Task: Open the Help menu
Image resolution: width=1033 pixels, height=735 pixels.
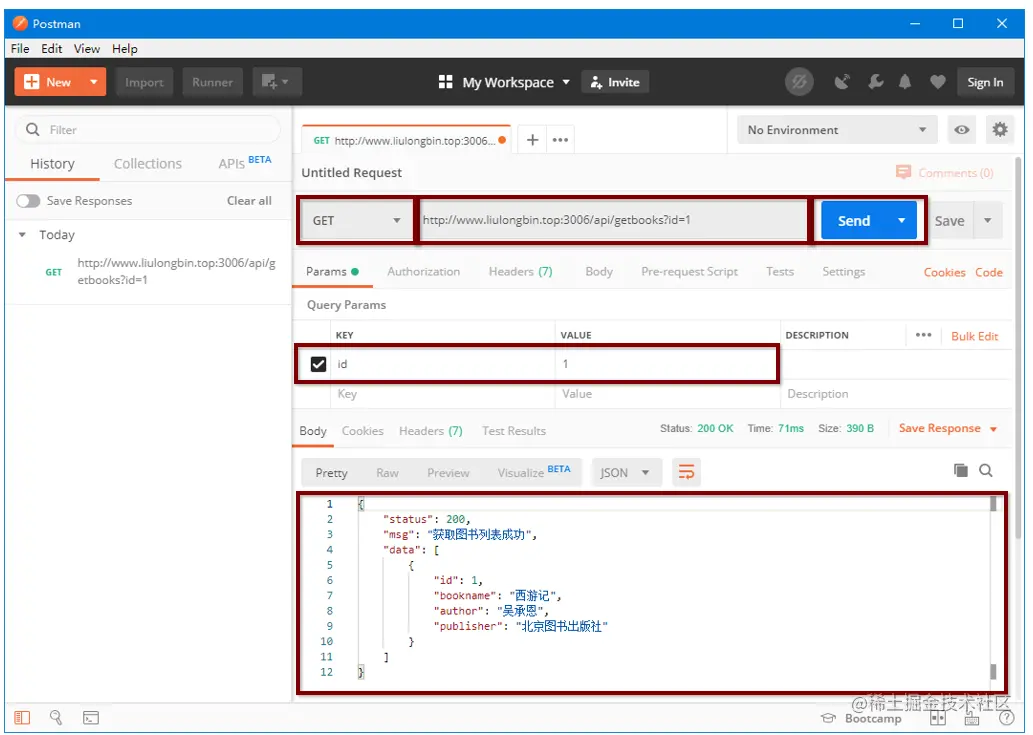Action: point(125,49)
